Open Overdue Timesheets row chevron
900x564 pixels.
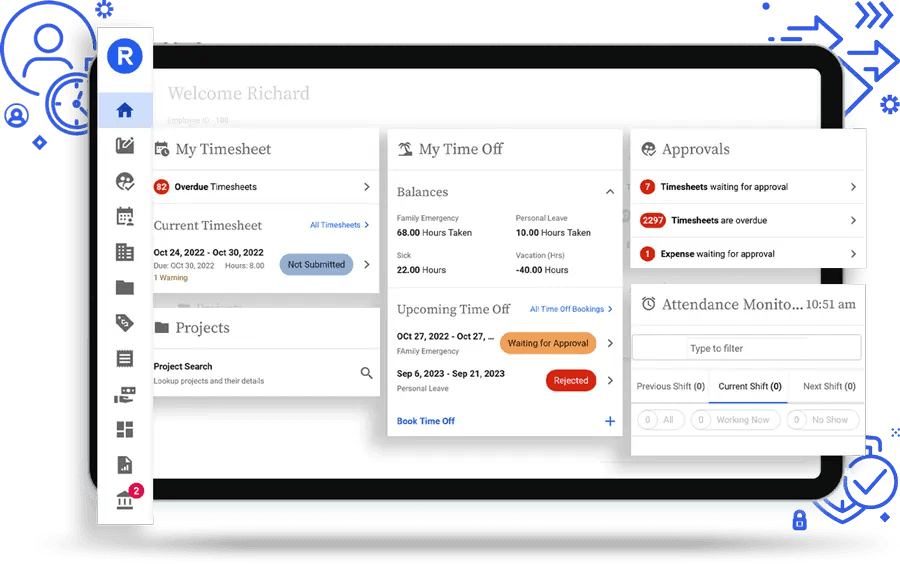coord(367,186)
